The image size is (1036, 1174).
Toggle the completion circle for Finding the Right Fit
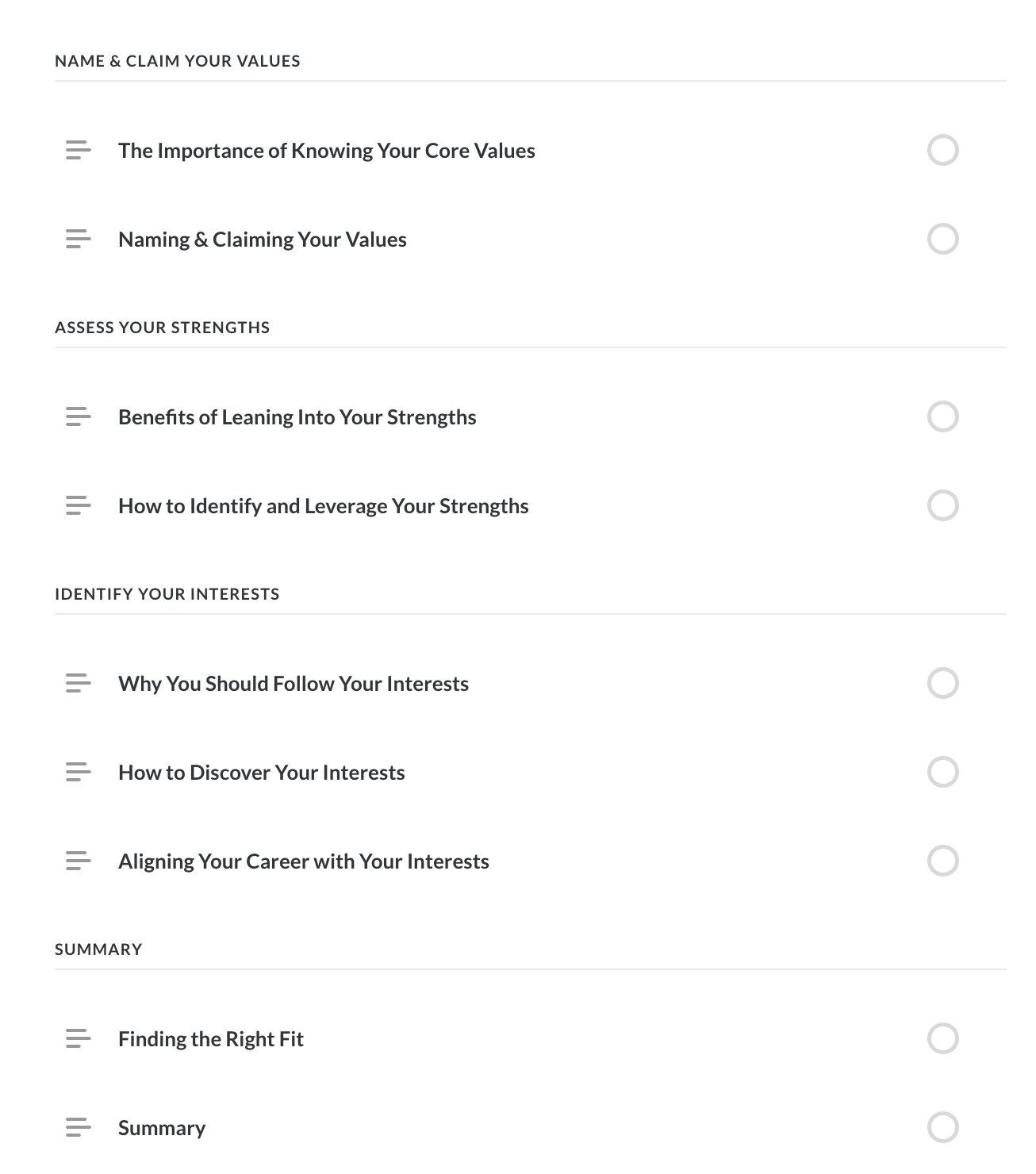[x=942, y=1038]
